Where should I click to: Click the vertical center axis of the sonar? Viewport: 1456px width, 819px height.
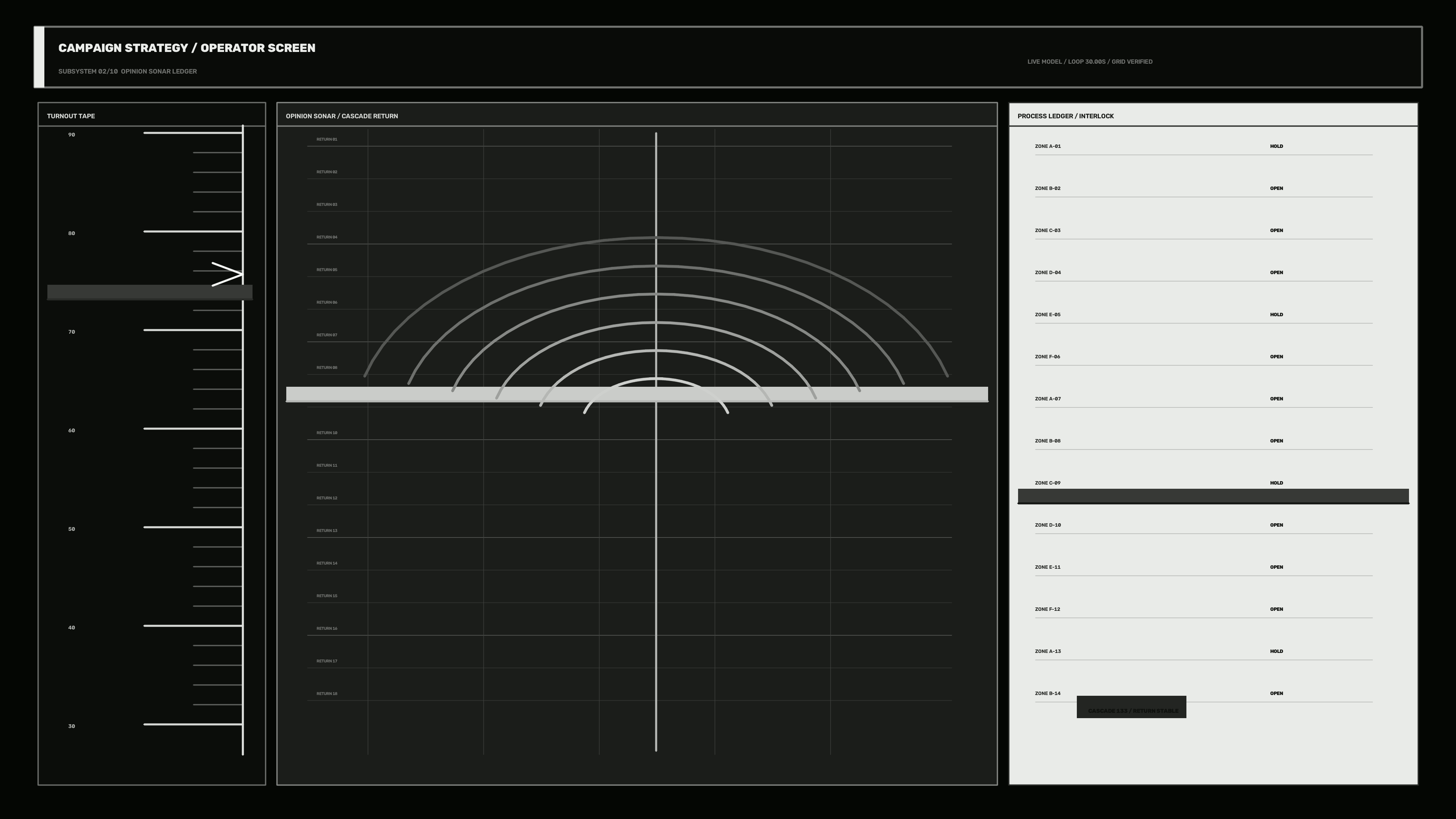click(x=656, y=442)
